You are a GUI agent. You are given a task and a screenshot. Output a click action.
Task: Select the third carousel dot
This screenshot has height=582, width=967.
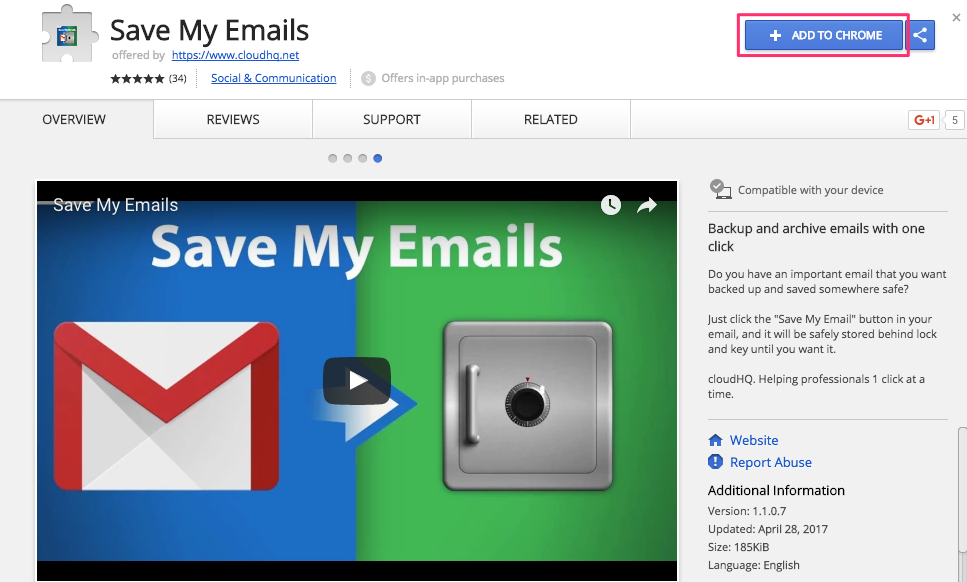[363, 158]
